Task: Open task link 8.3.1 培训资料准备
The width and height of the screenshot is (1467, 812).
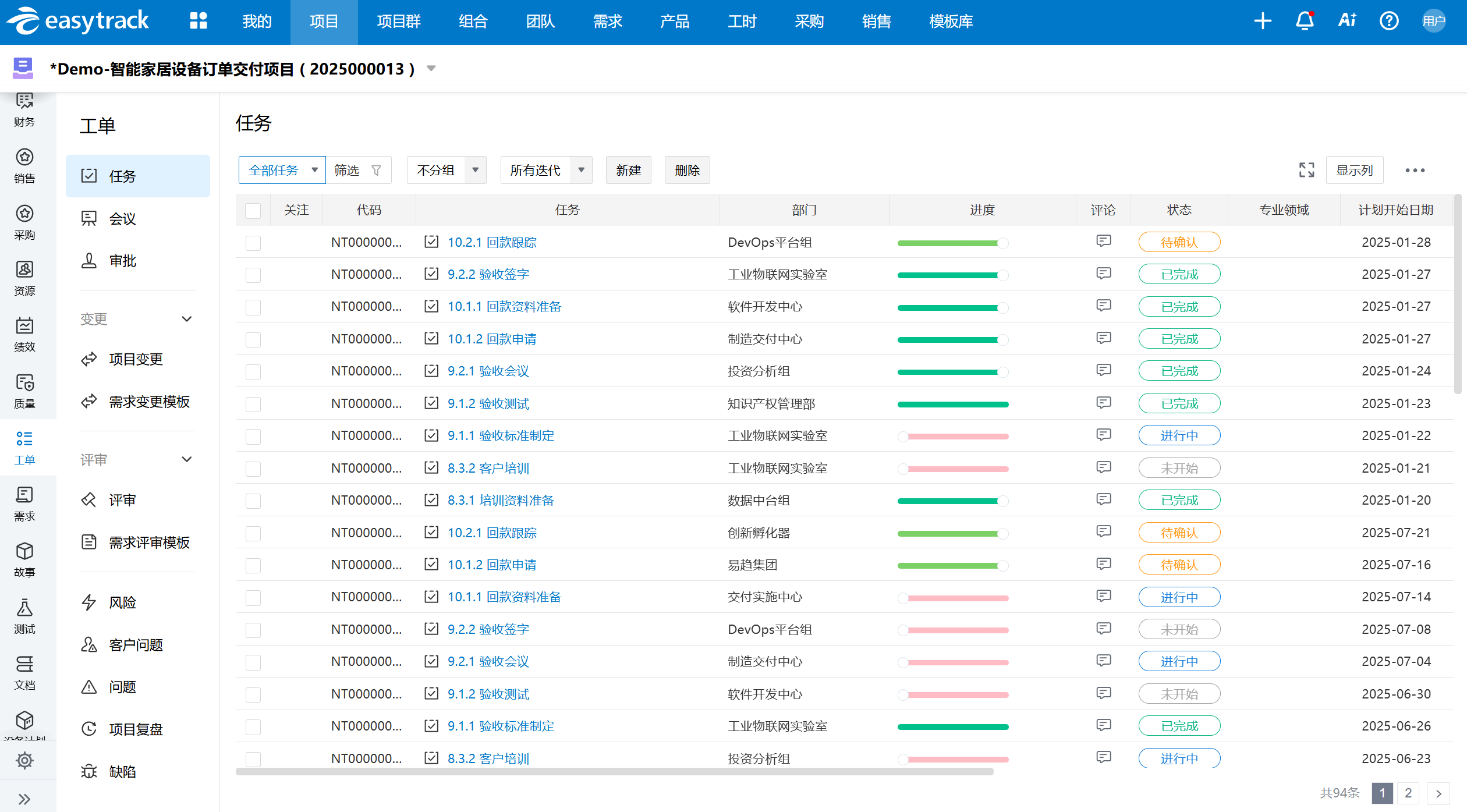Action: click(x=500, y=500)
